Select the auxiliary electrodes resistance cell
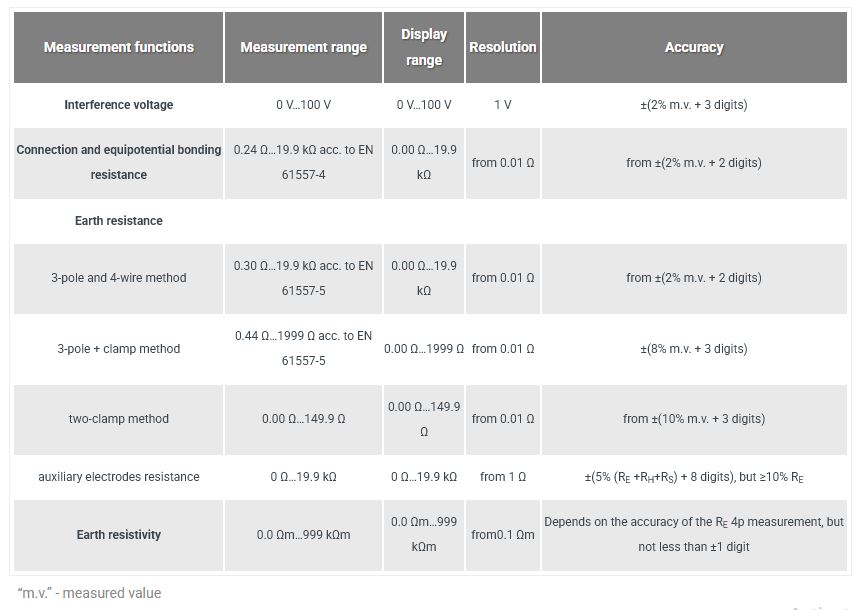This screenshot has width=862, height=610. 119,477
